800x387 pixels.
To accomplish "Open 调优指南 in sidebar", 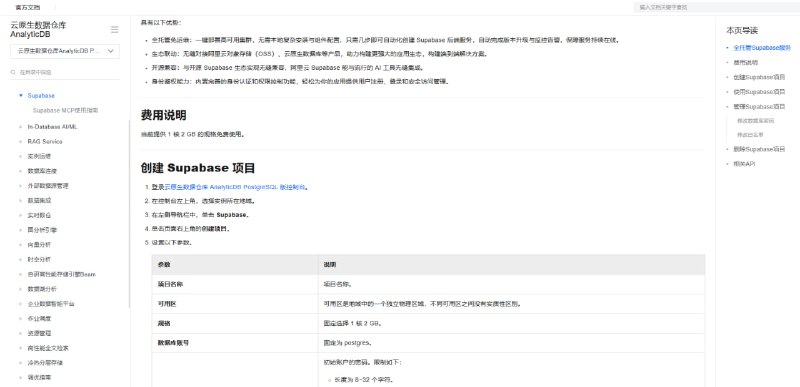I will pyautogui.click(x=39, y=377).
